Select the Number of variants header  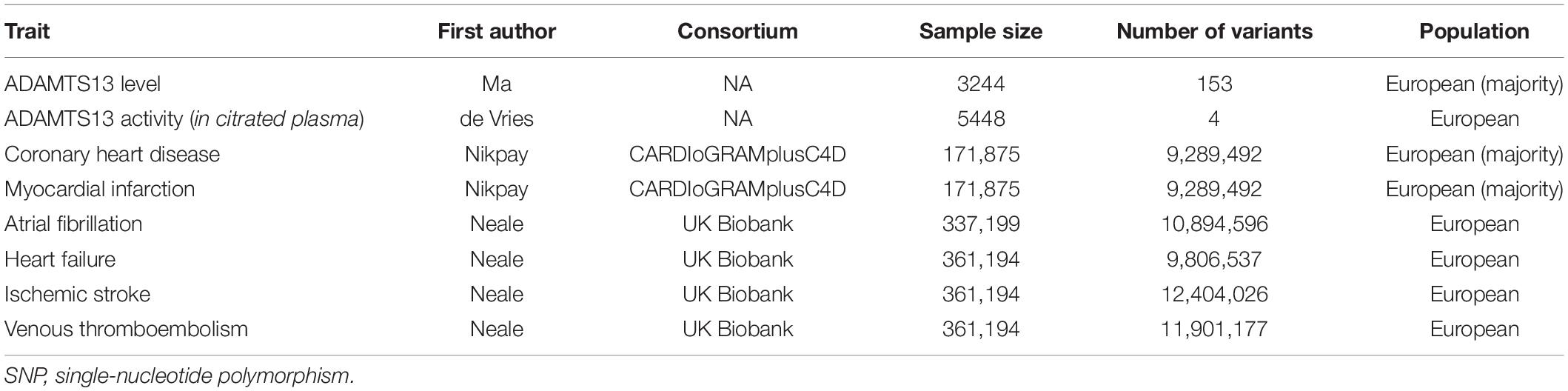tap(1214, 32)
